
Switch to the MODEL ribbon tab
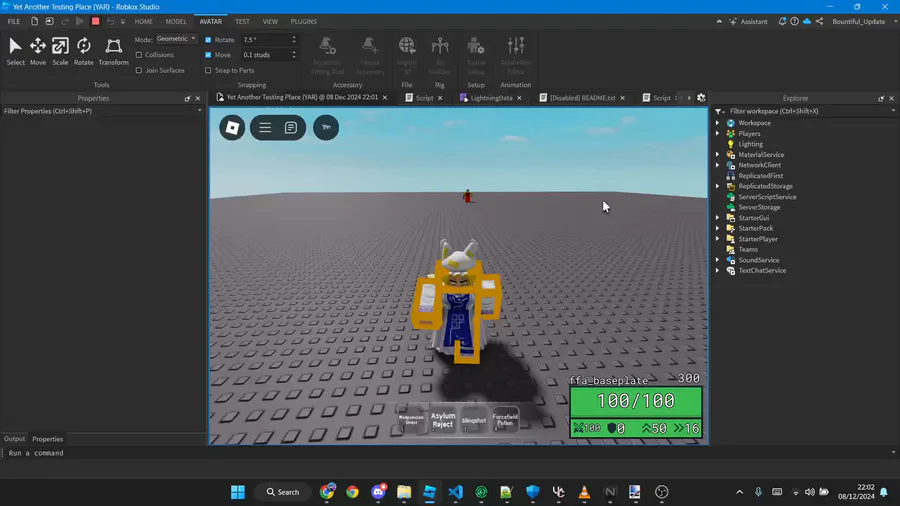pos(176,21)
